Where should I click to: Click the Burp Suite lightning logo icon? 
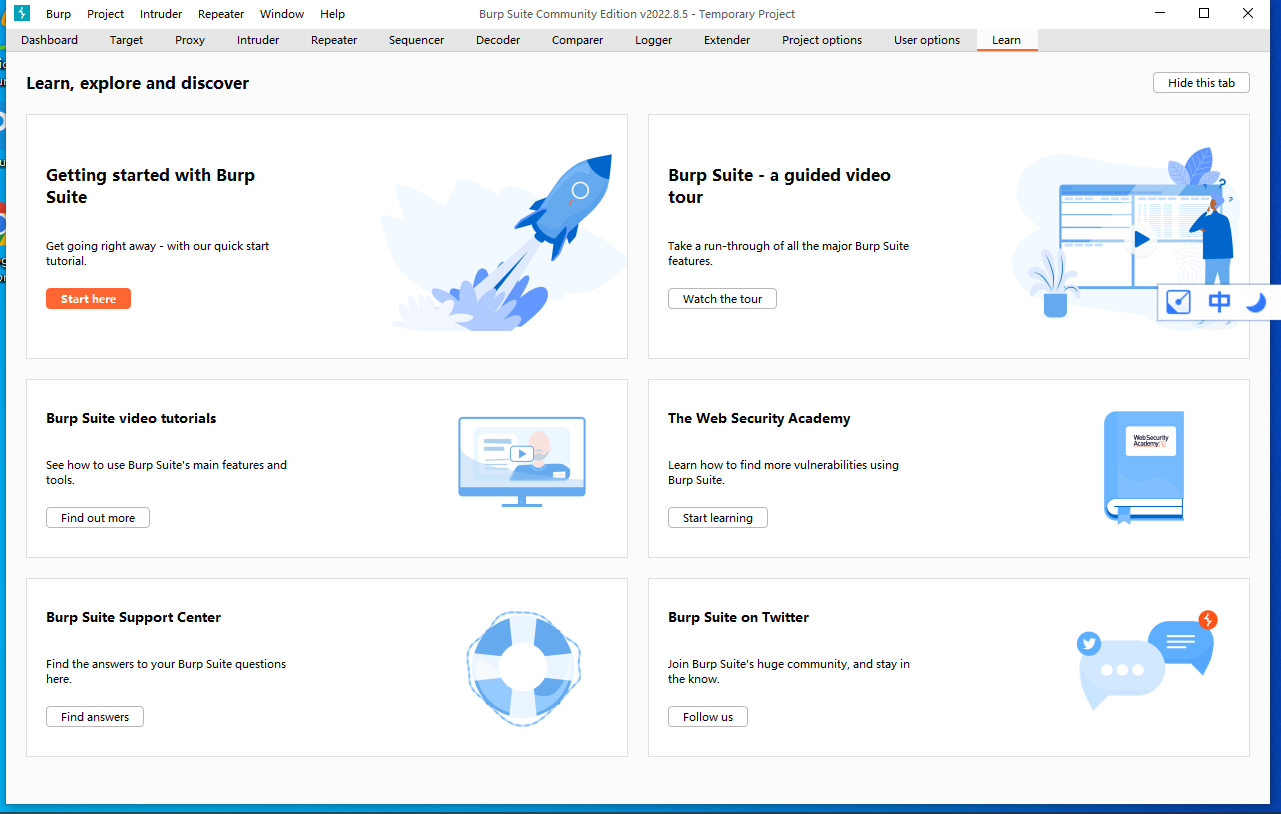[x=22, y=13]
